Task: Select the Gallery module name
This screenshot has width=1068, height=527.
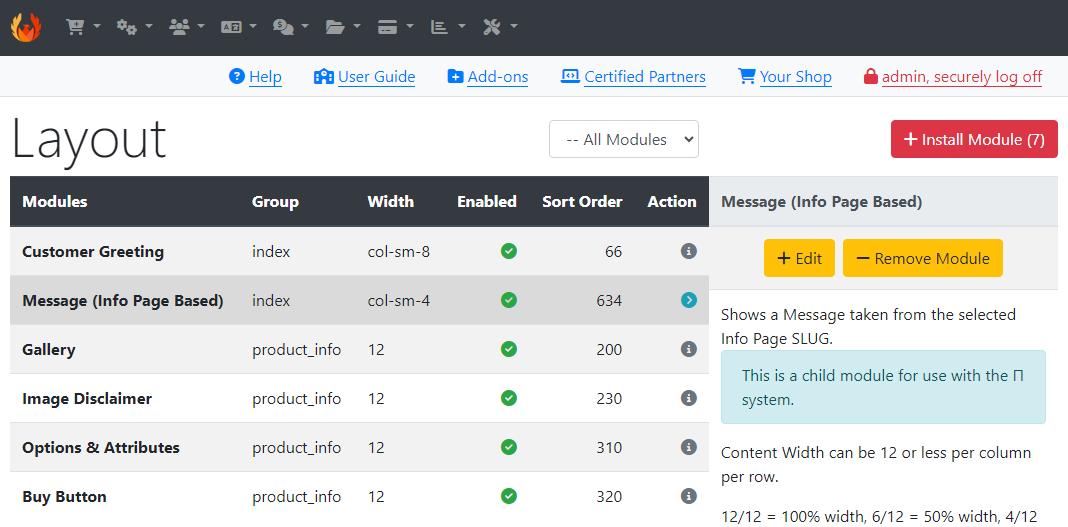Action: [x=49, y=349]
